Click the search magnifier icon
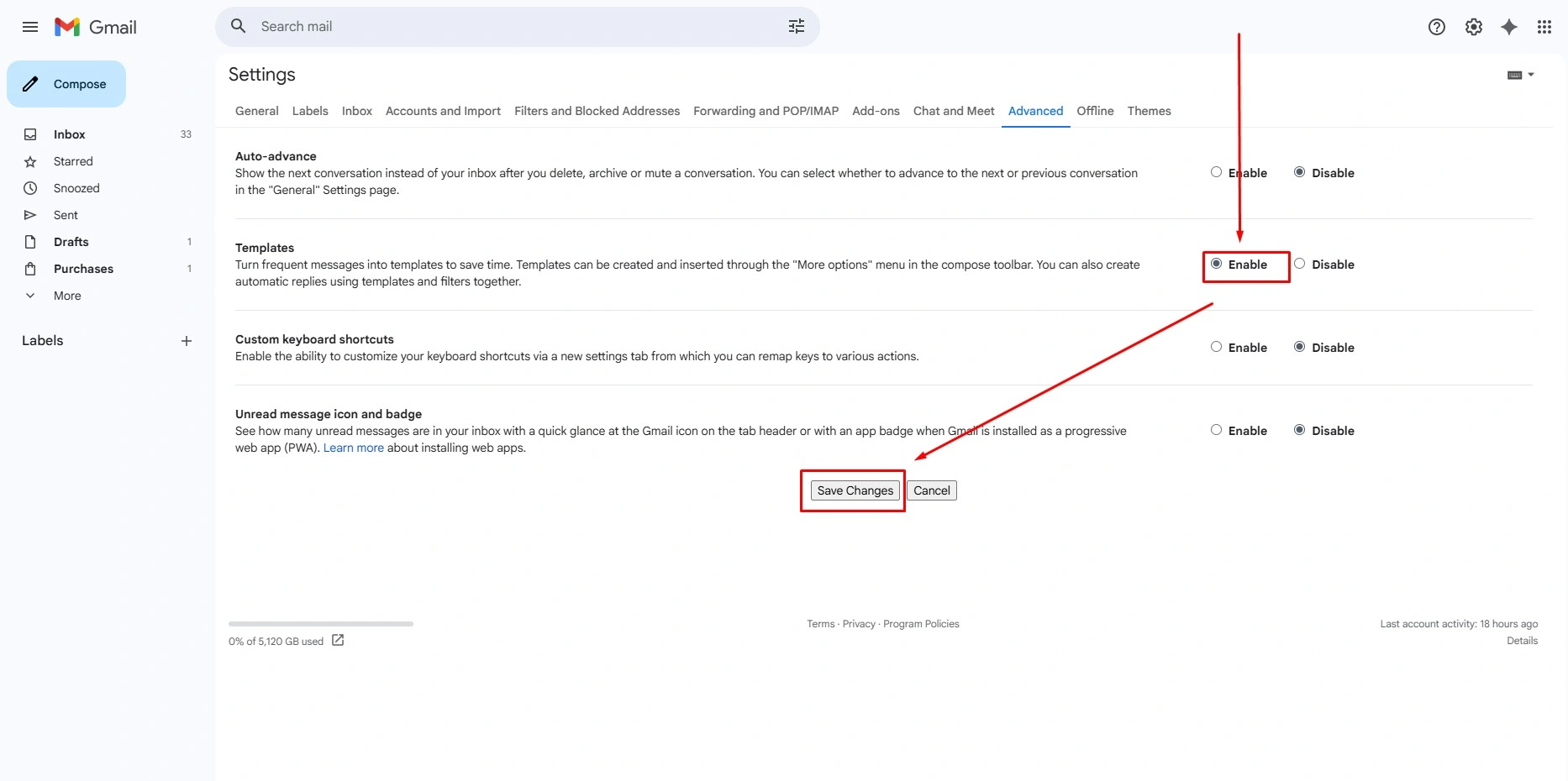Viewport: 1568px width, 781px height. click(x=239, y=26)
